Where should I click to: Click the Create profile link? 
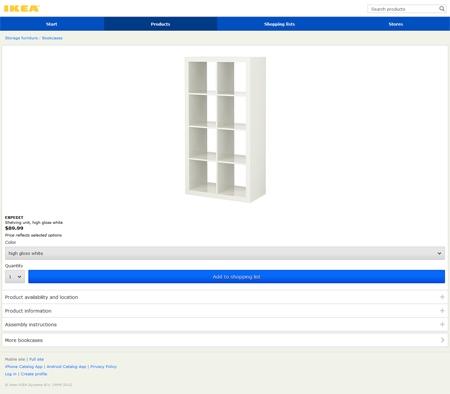(34, 374)
